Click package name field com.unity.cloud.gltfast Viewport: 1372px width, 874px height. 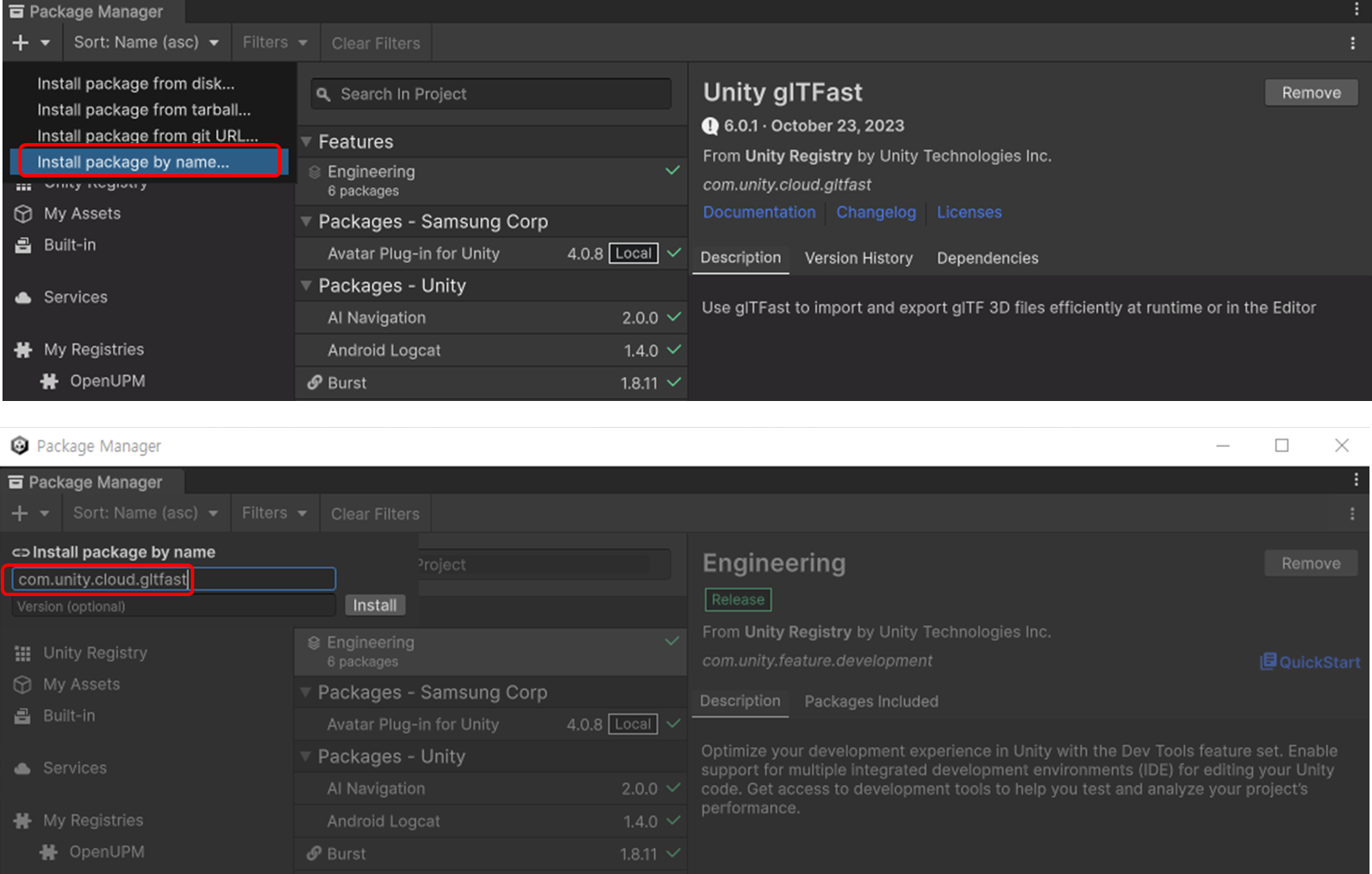pyautogui.click(x=173, y=579)
